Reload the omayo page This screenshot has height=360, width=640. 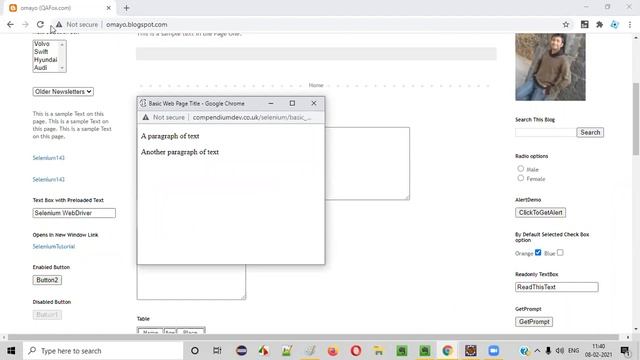(x=40, y=24)
